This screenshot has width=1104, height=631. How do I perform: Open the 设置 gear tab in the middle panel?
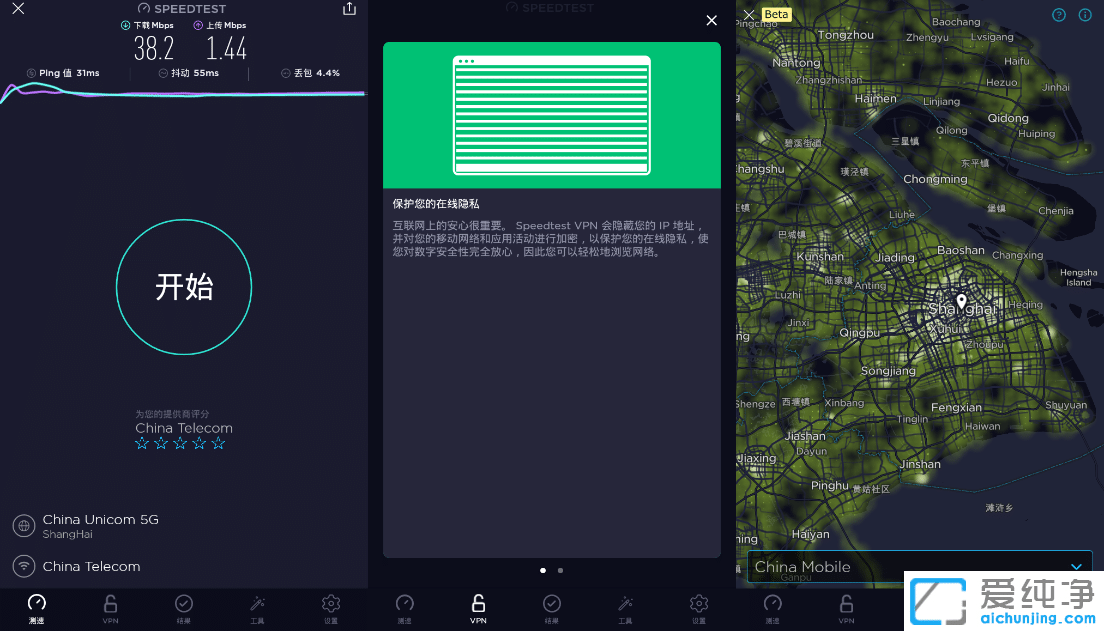point(698,609)
